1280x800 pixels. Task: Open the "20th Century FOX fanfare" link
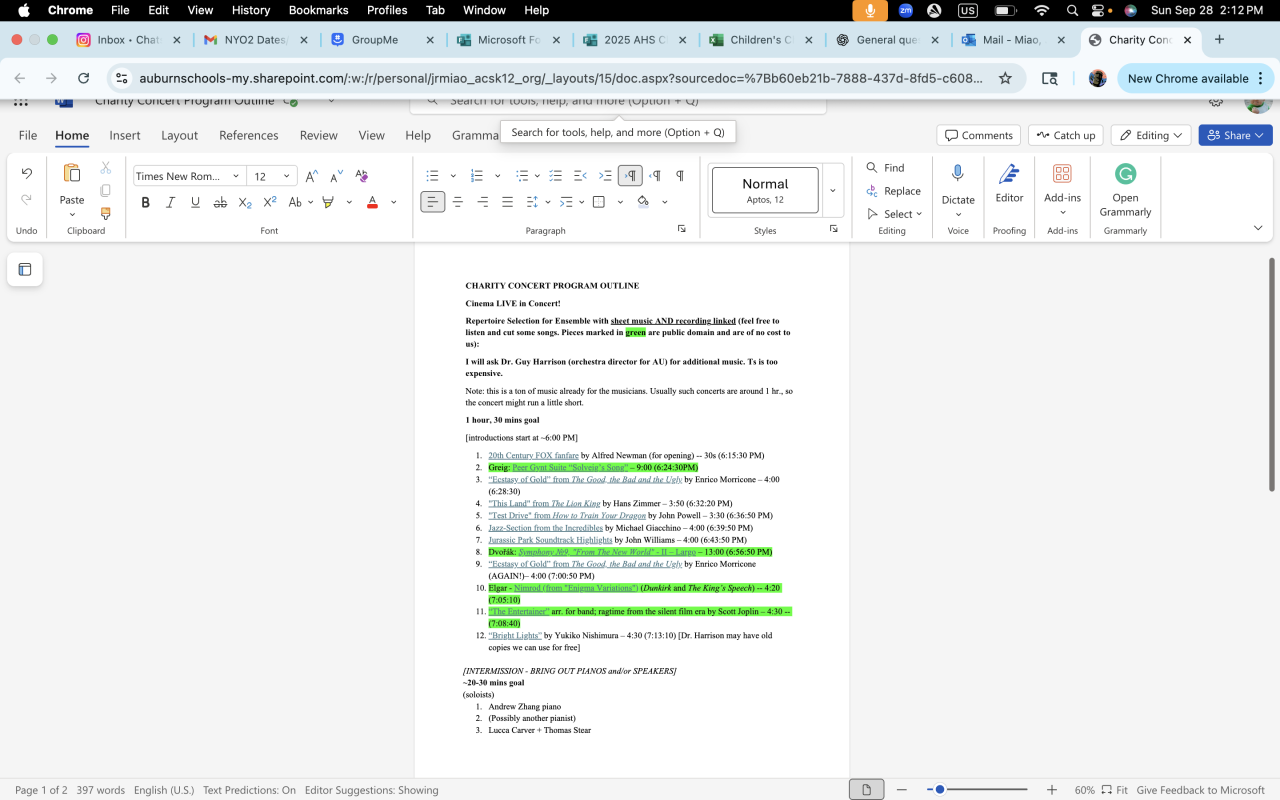coord(533,456)
